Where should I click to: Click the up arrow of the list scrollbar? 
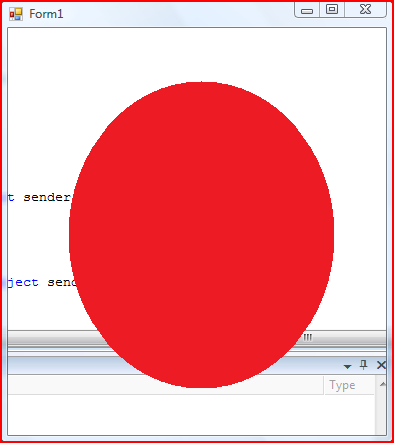(382, 385)
